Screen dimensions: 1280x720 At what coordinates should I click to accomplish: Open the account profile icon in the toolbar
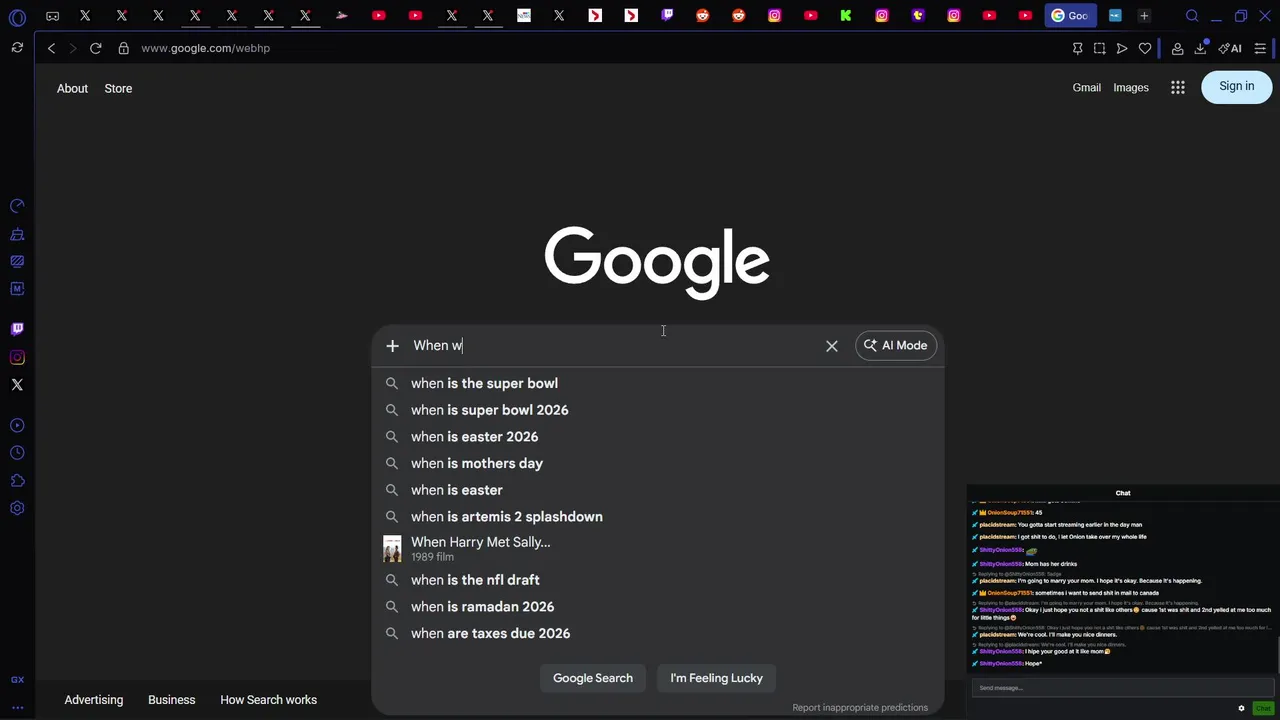pyautogui.click(x=1177, y=48)
